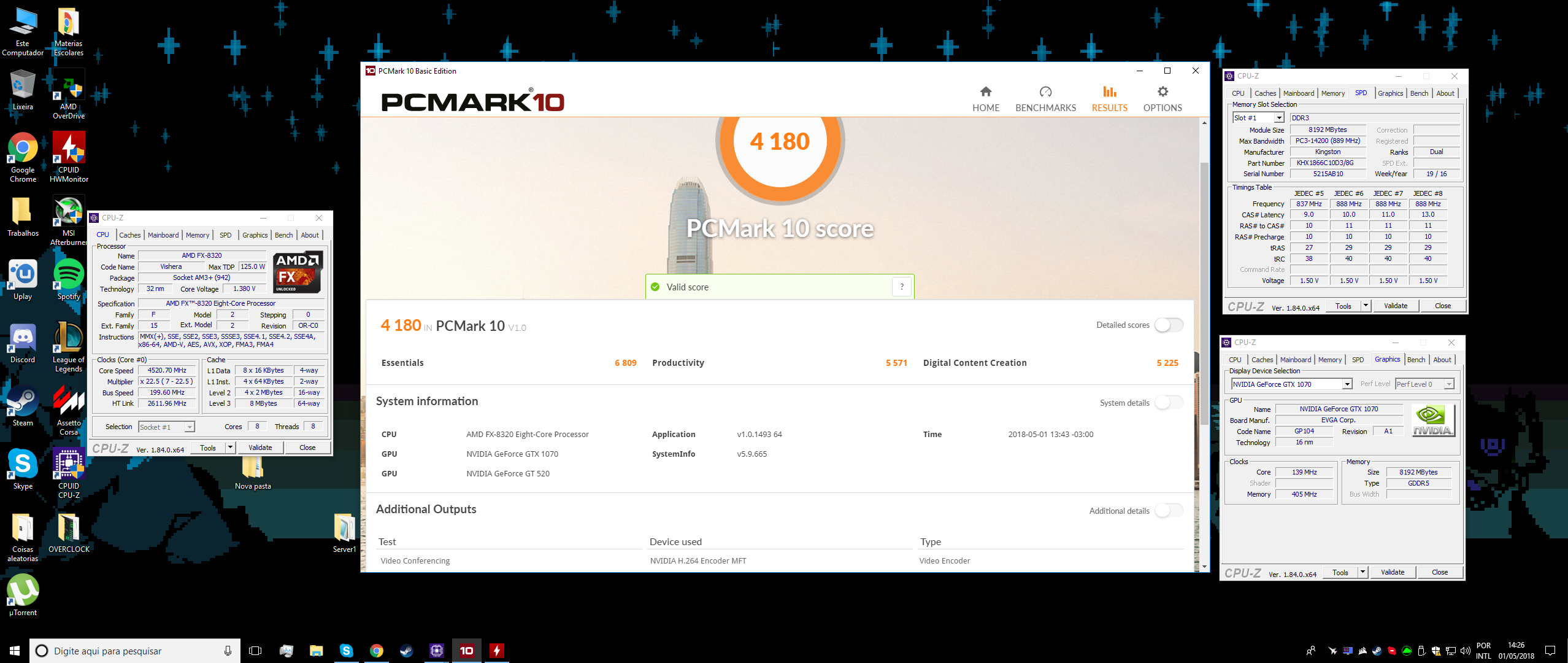This screenshot has width=1568, height=663.
Task: Open PCMark 10 from the taskbar
Action: click(466, 651)
